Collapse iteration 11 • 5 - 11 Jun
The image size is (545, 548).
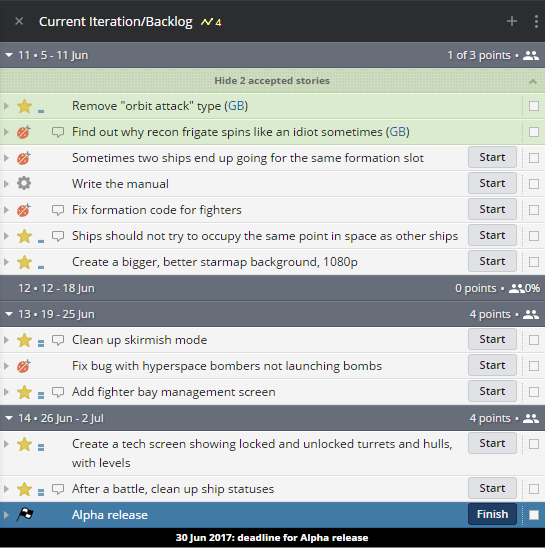pos(9,55)
